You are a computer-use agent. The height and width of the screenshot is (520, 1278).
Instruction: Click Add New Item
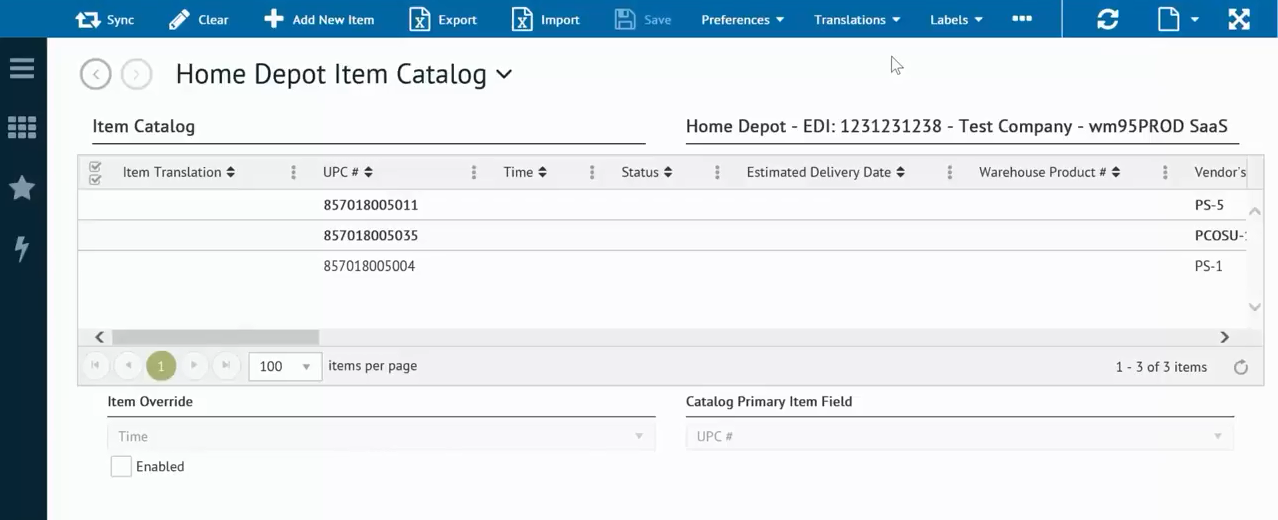[x=319, y=19]
